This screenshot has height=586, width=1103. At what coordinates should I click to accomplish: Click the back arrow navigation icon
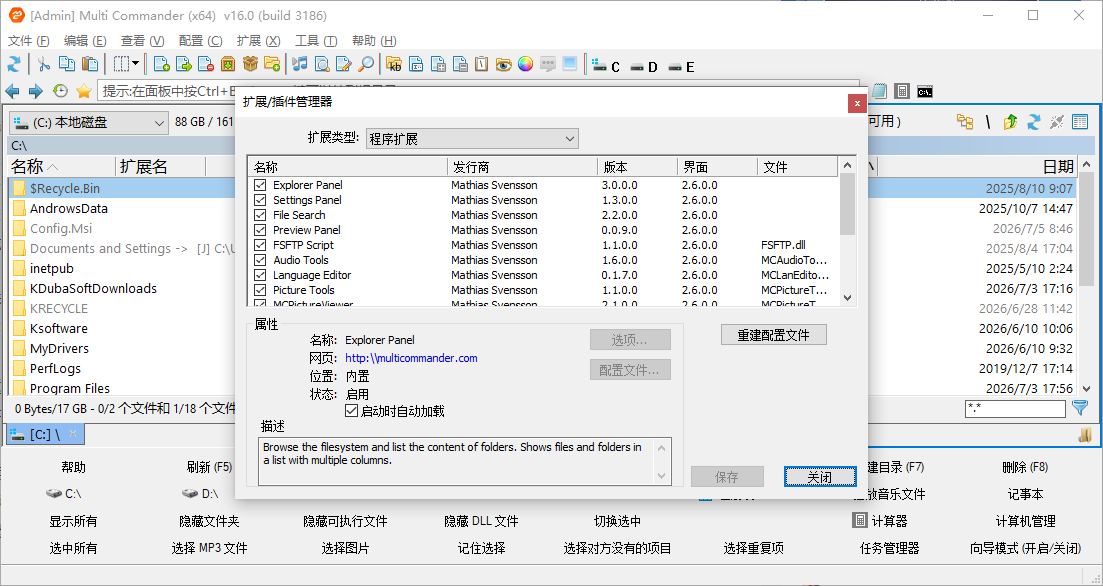(12, 91)
